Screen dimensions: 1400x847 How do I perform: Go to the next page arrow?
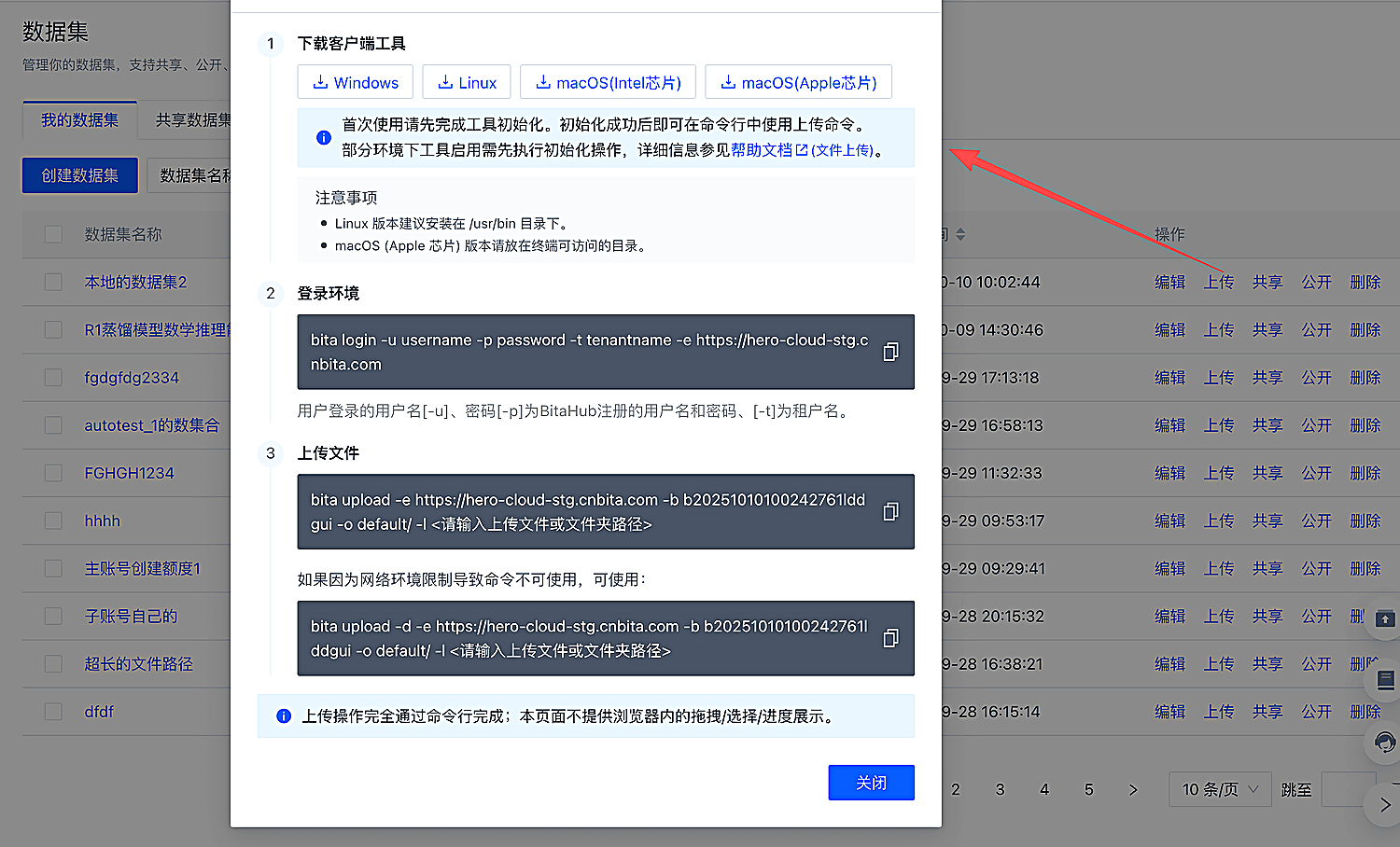[x=1133, y=789]
